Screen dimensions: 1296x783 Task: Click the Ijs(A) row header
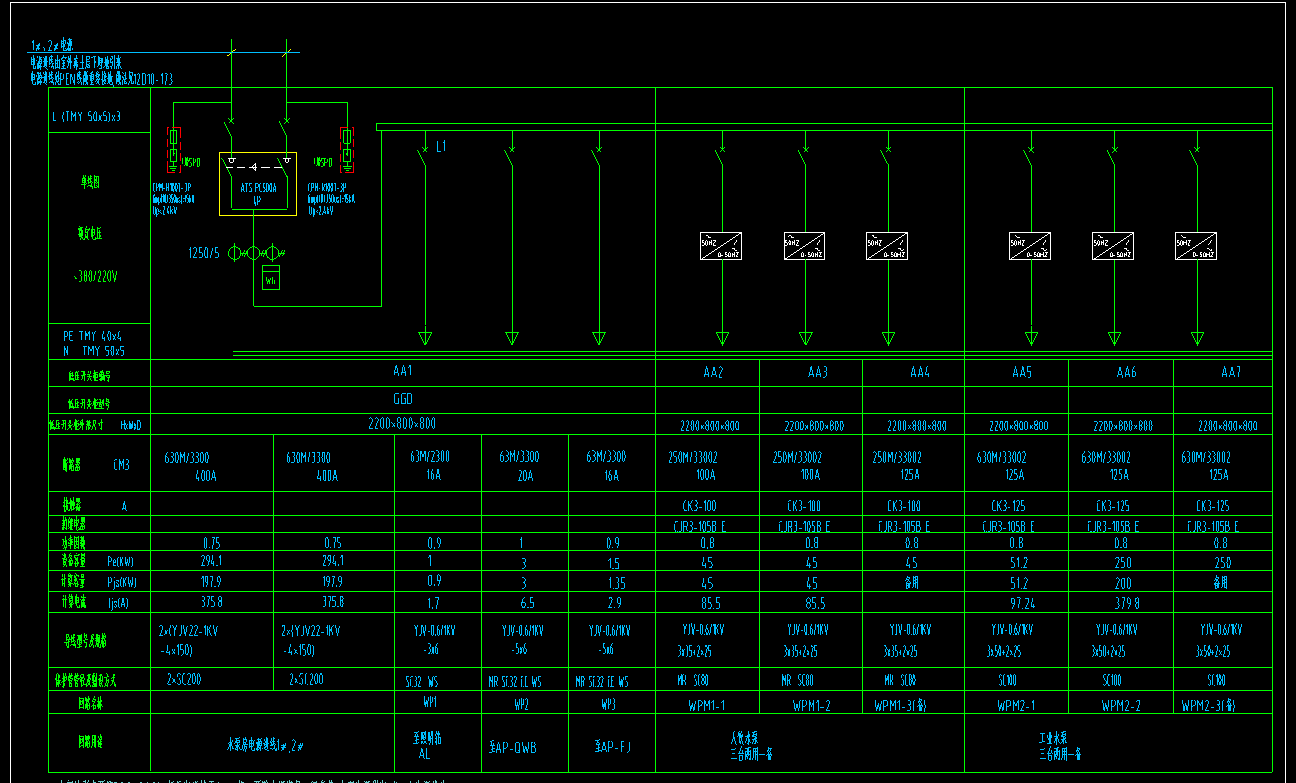pos(120,602)
